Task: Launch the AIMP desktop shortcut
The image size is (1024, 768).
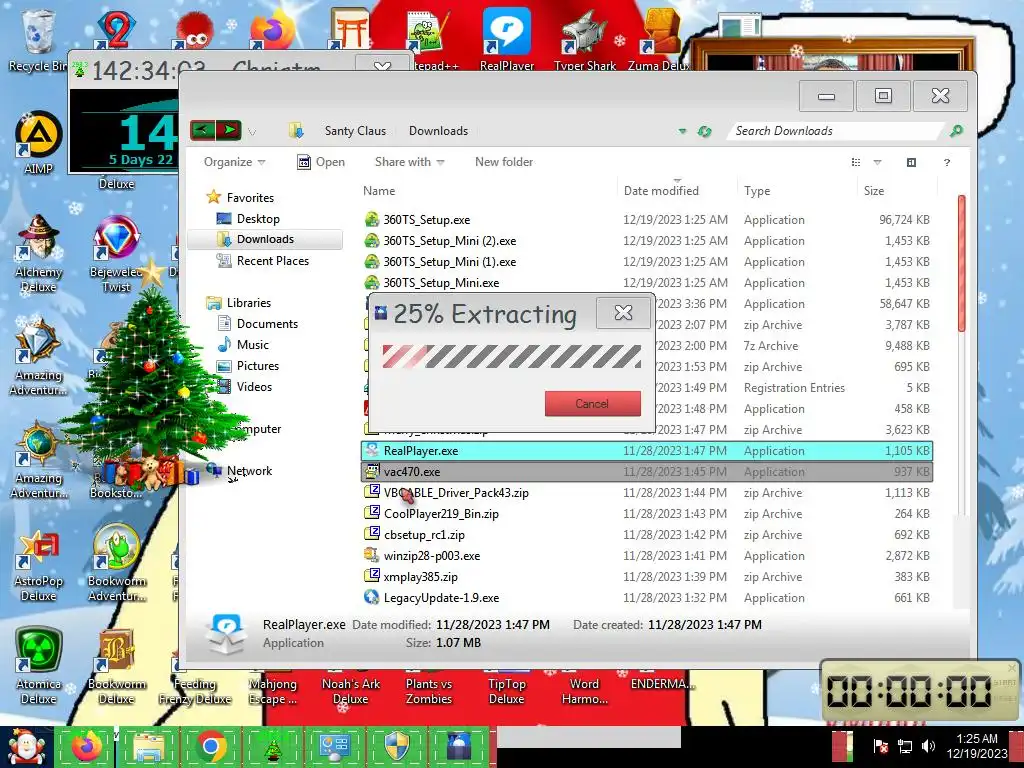Action: 38,144
